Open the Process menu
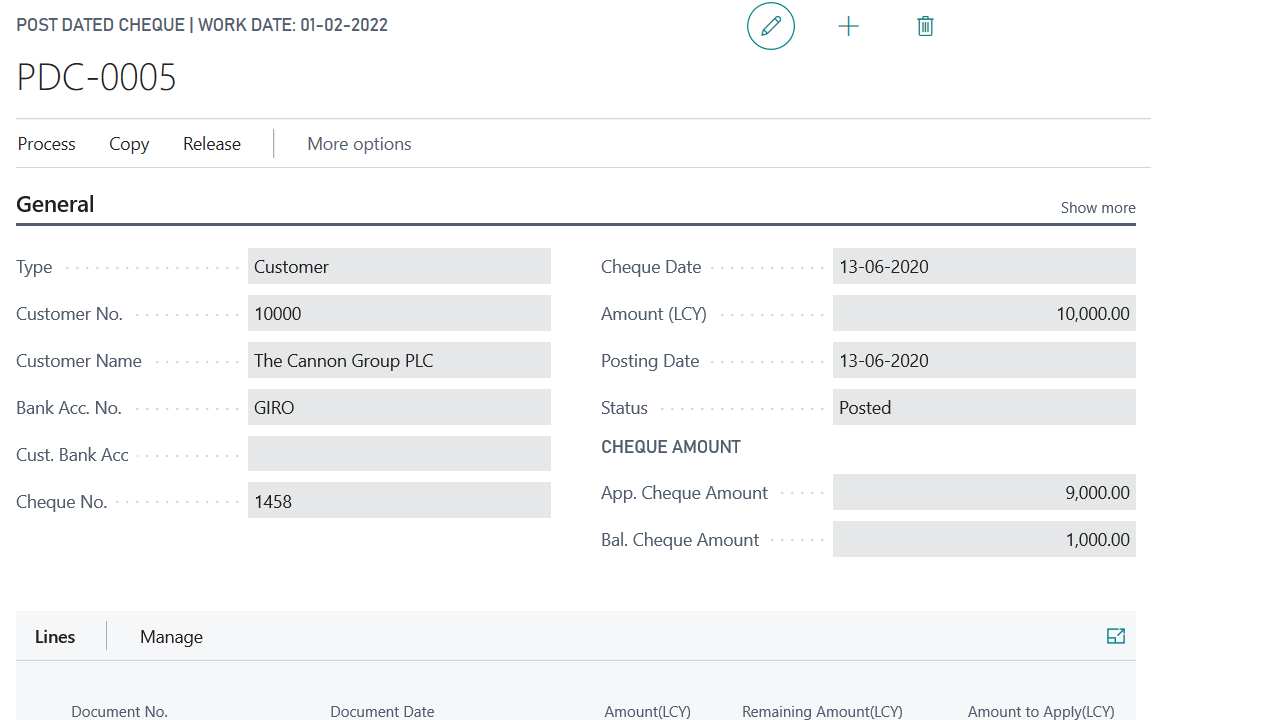 tap(47, 144)
